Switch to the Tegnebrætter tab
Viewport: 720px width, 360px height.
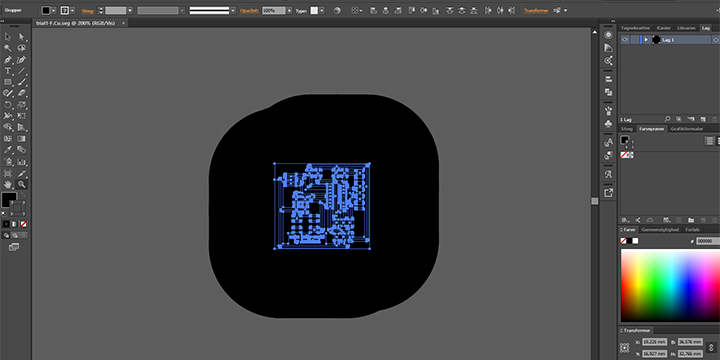click(636, 28)
